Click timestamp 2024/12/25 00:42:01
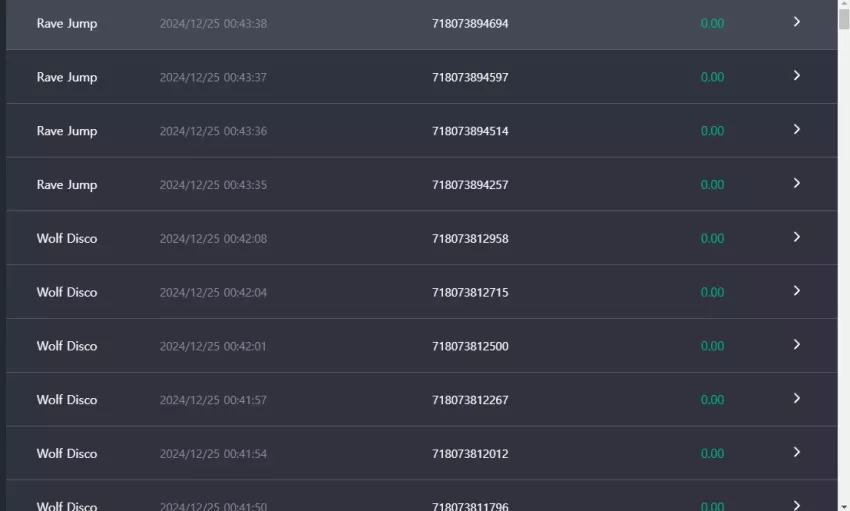Image resolution: width=850 pixels, height=511 pixels. [213, 346]
